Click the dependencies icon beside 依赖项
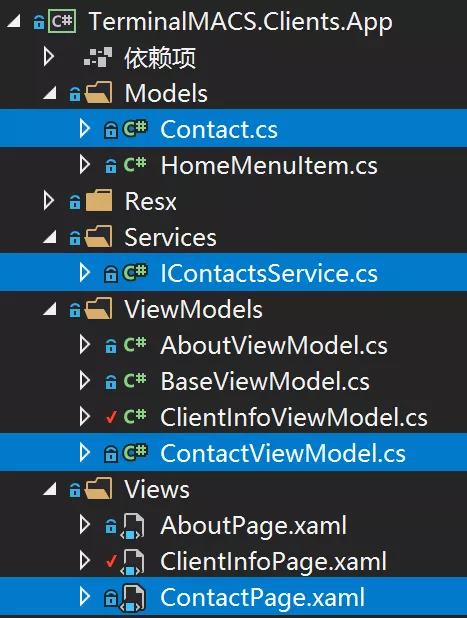 [98, 58]
